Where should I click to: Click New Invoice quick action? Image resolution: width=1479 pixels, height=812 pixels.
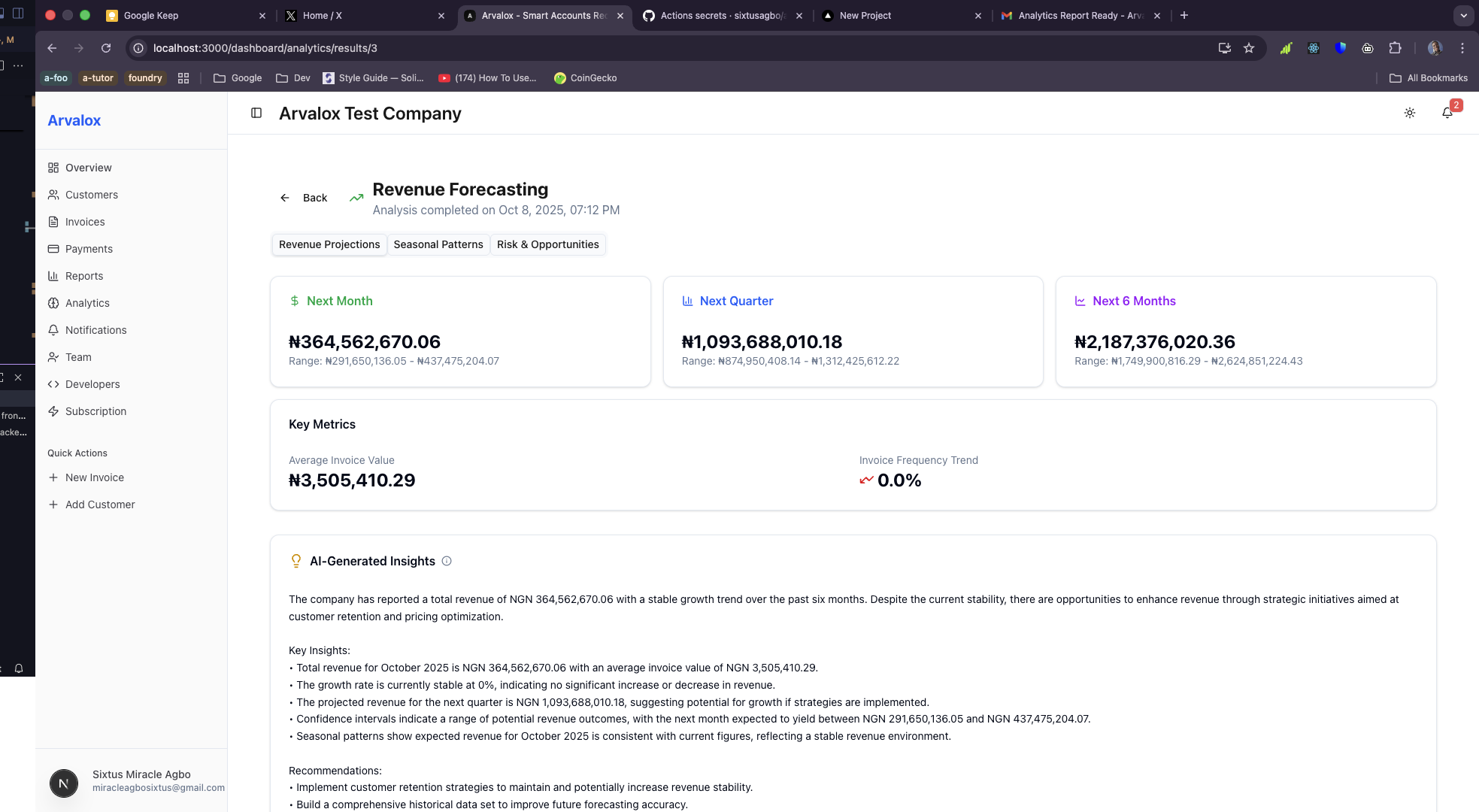click(x=94, y=477)
